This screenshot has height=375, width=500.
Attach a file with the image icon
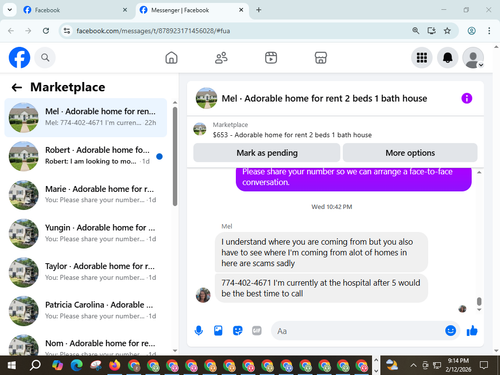point(218,331)
